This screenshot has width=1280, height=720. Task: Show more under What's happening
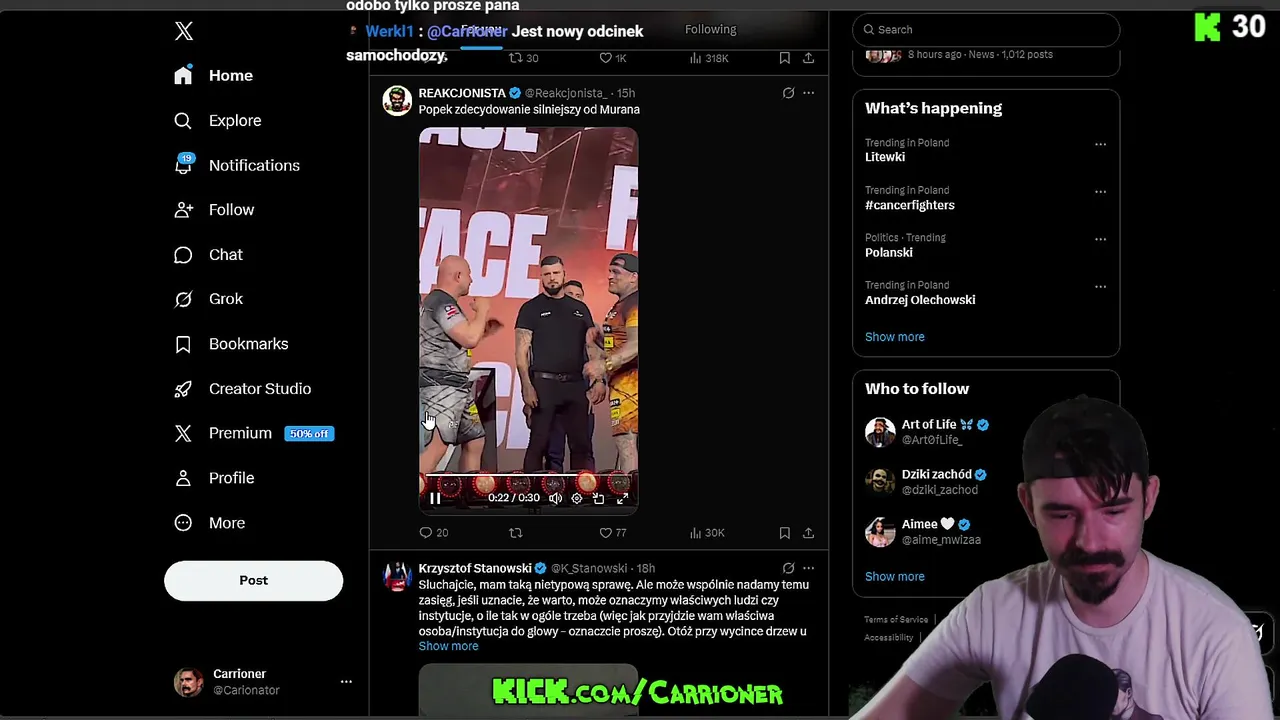pyautogui.click(x=894, y=337)
